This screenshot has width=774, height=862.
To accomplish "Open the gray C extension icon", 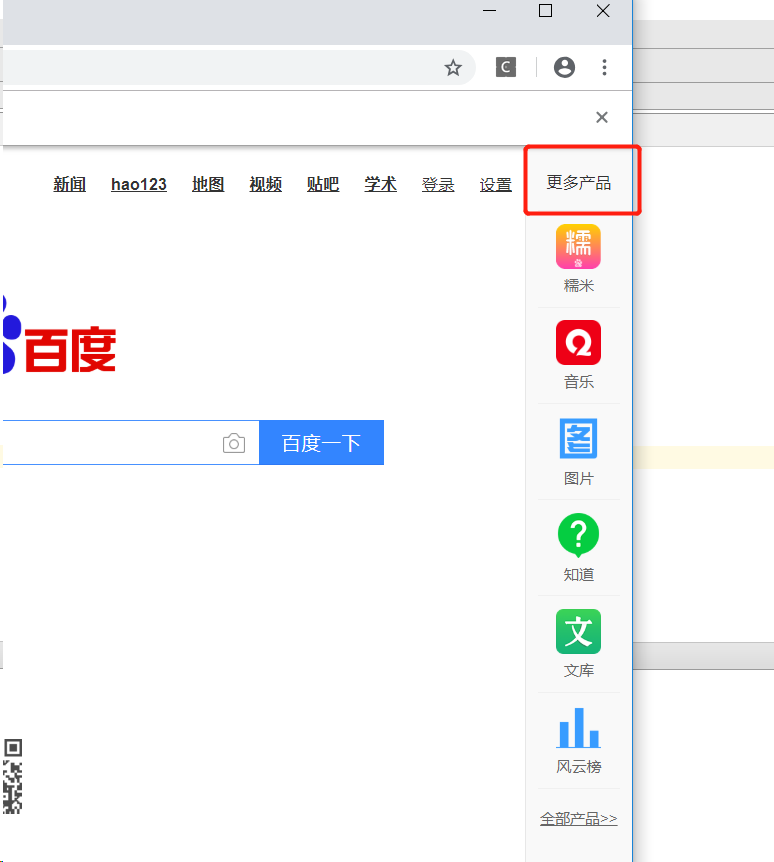I will click(x=506, y=68).
